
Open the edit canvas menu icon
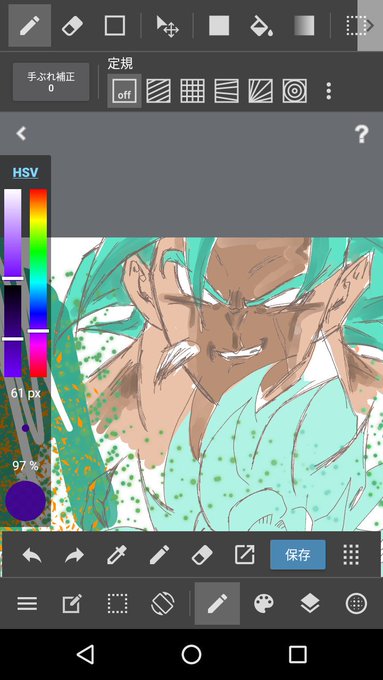click(72, 603)
